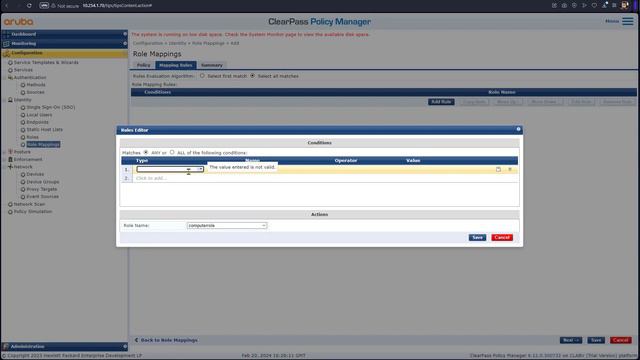
Task: Open Proxy Targets under Network
Action: click(42, 189)
